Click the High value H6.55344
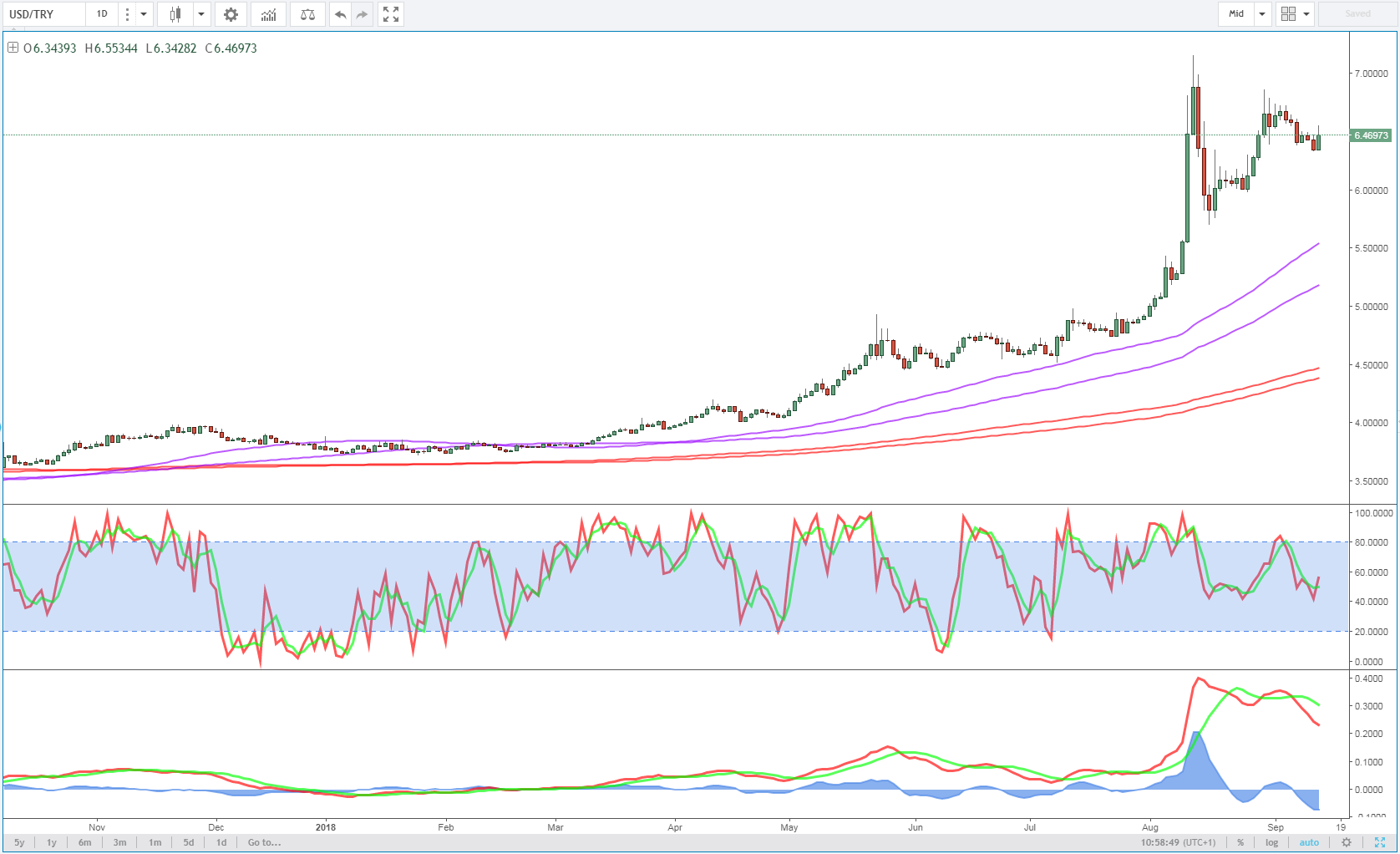 click(x=111, y=48)
